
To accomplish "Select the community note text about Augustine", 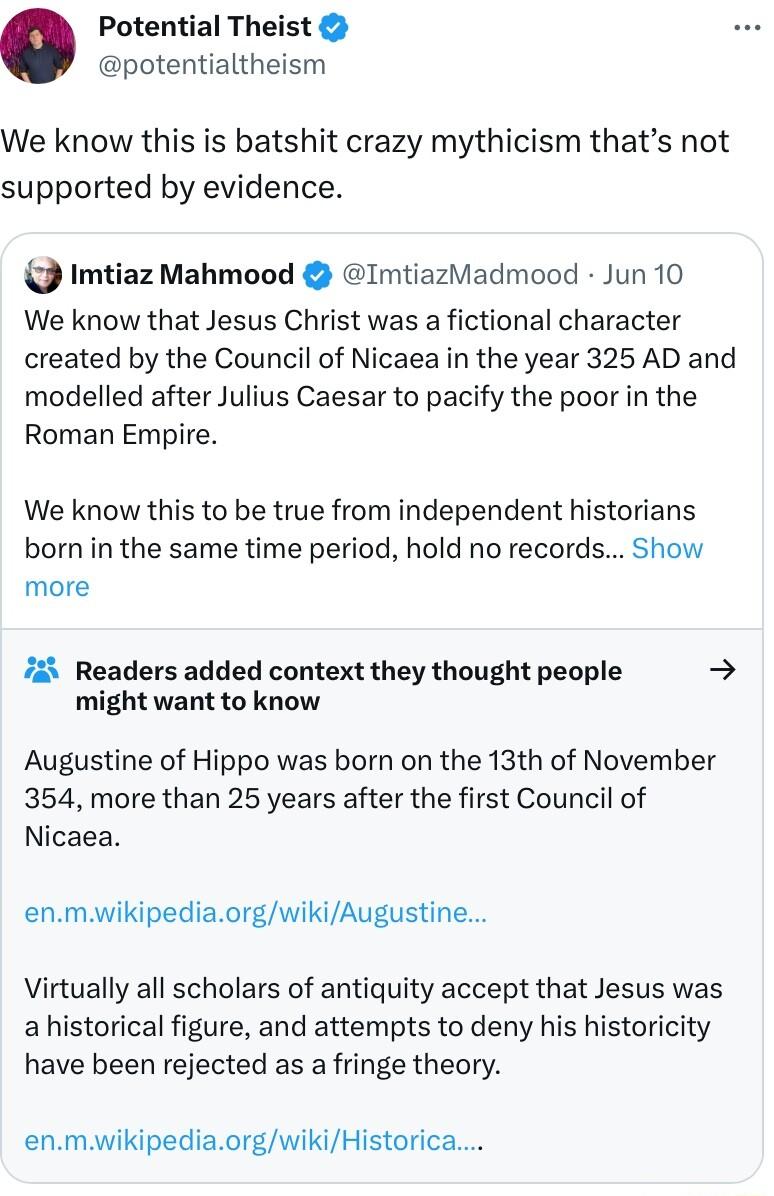I will (369, 797).
